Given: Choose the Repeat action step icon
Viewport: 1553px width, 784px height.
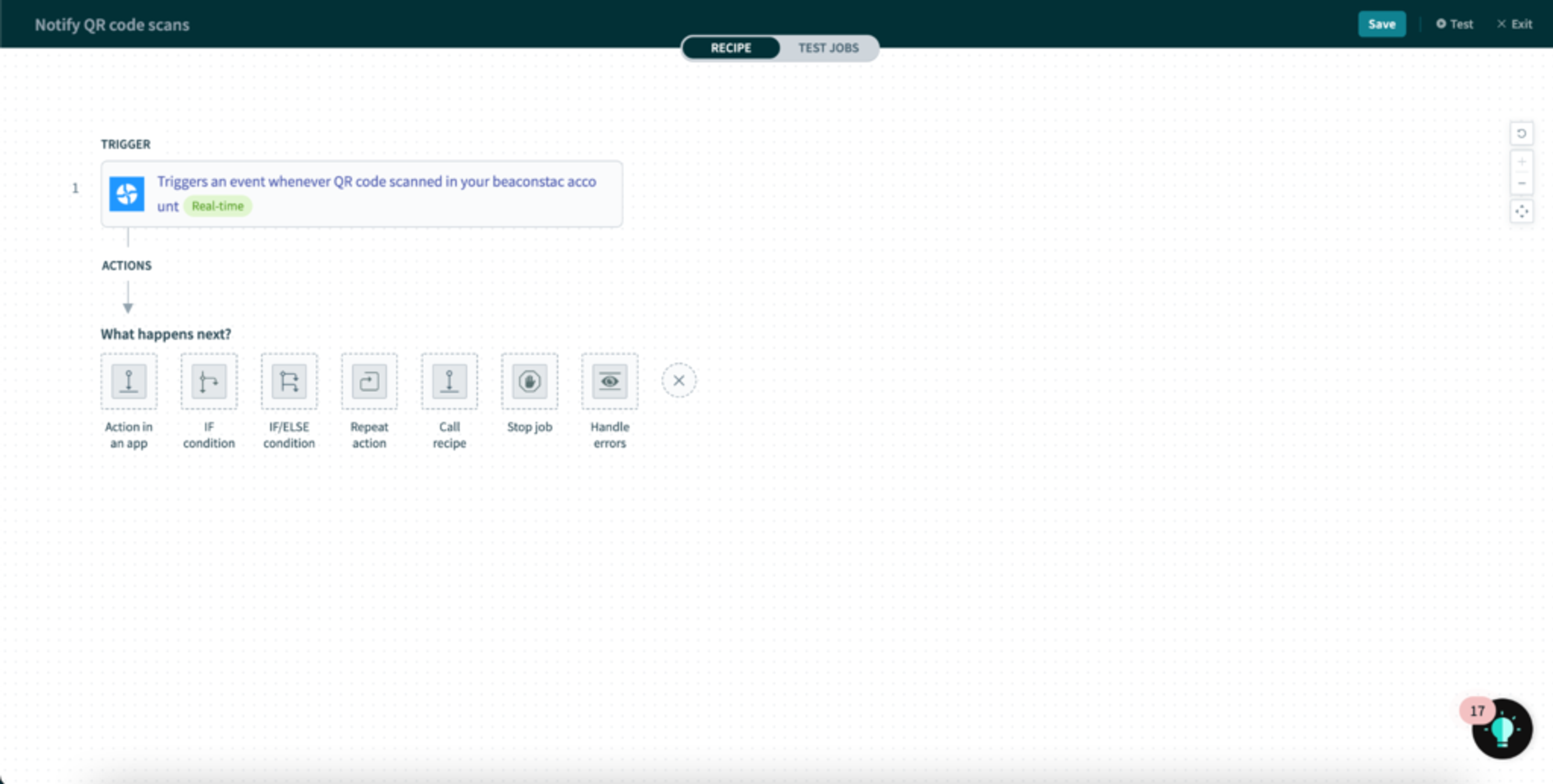Looking at the screenshot, I should 369,381.
